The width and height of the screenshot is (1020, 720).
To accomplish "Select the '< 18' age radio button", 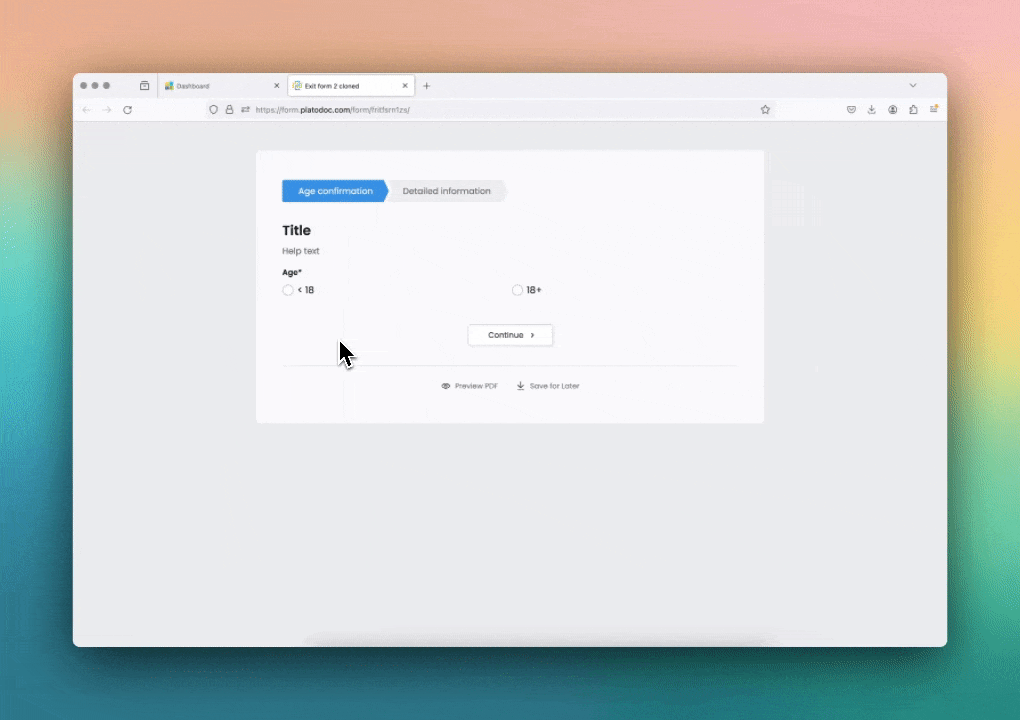I will (288, 290).
